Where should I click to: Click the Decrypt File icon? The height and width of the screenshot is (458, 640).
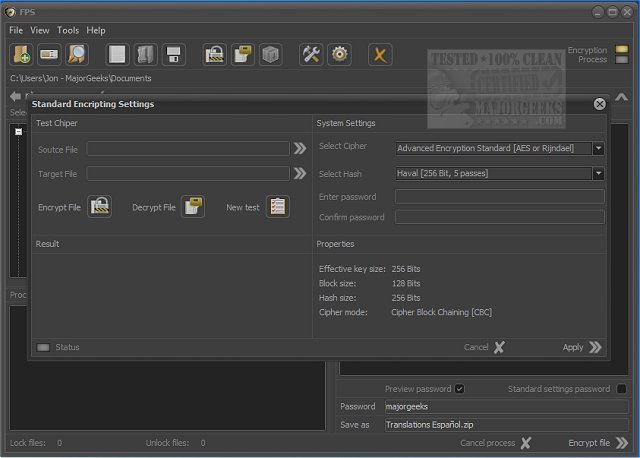coord(193,207)
